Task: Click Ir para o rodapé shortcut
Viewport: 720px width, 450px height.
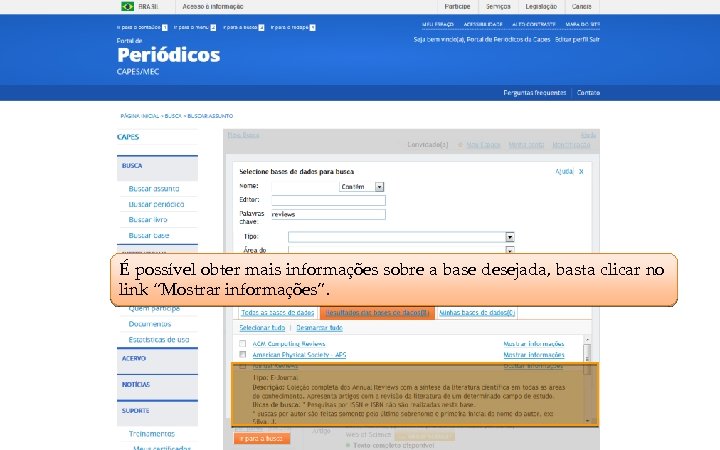Action: [x=293, y=28]
